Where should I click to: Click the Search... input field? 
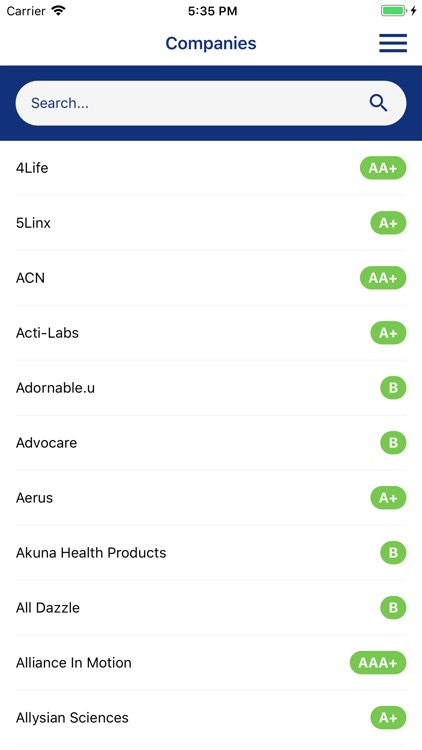pos(211,103)
